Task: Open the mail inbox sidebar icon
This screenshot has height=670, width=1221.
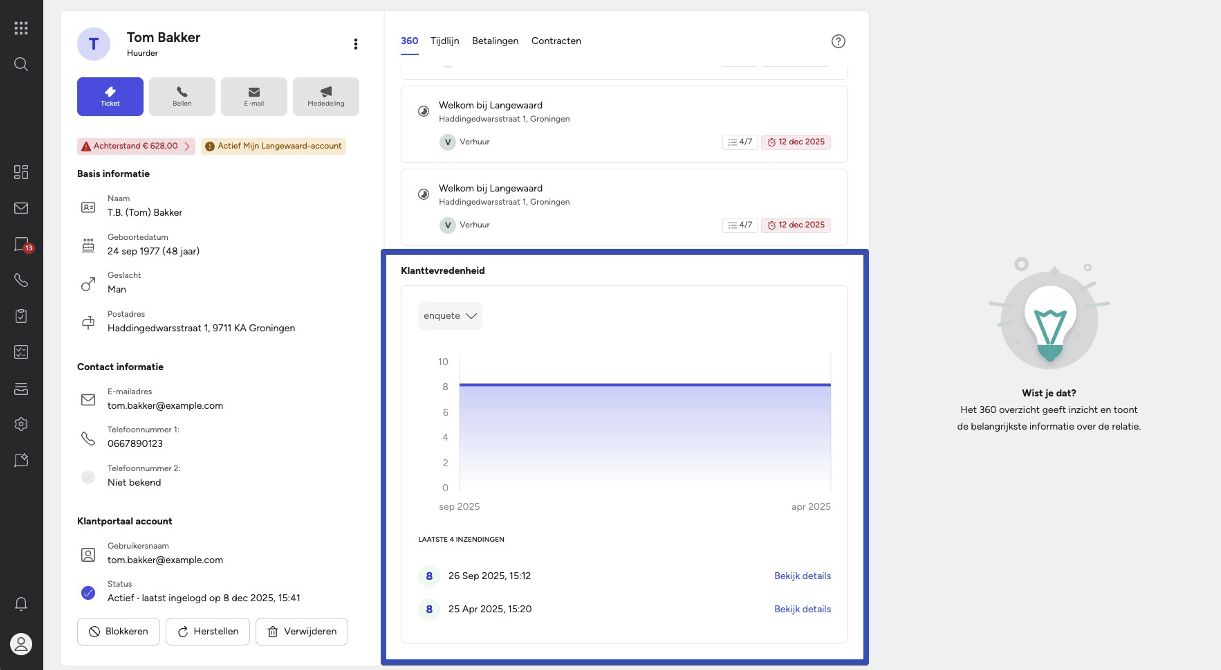Action: pos(21,208)
